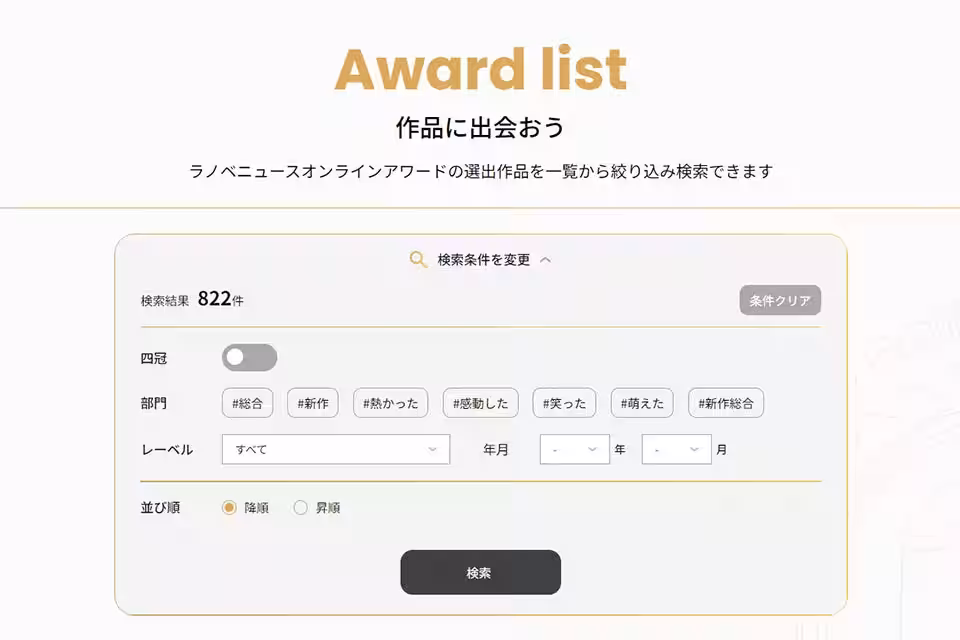The image size is (960, 640).
Task: Click the 条件クリア clear button
Action: (x=779, y=299)
